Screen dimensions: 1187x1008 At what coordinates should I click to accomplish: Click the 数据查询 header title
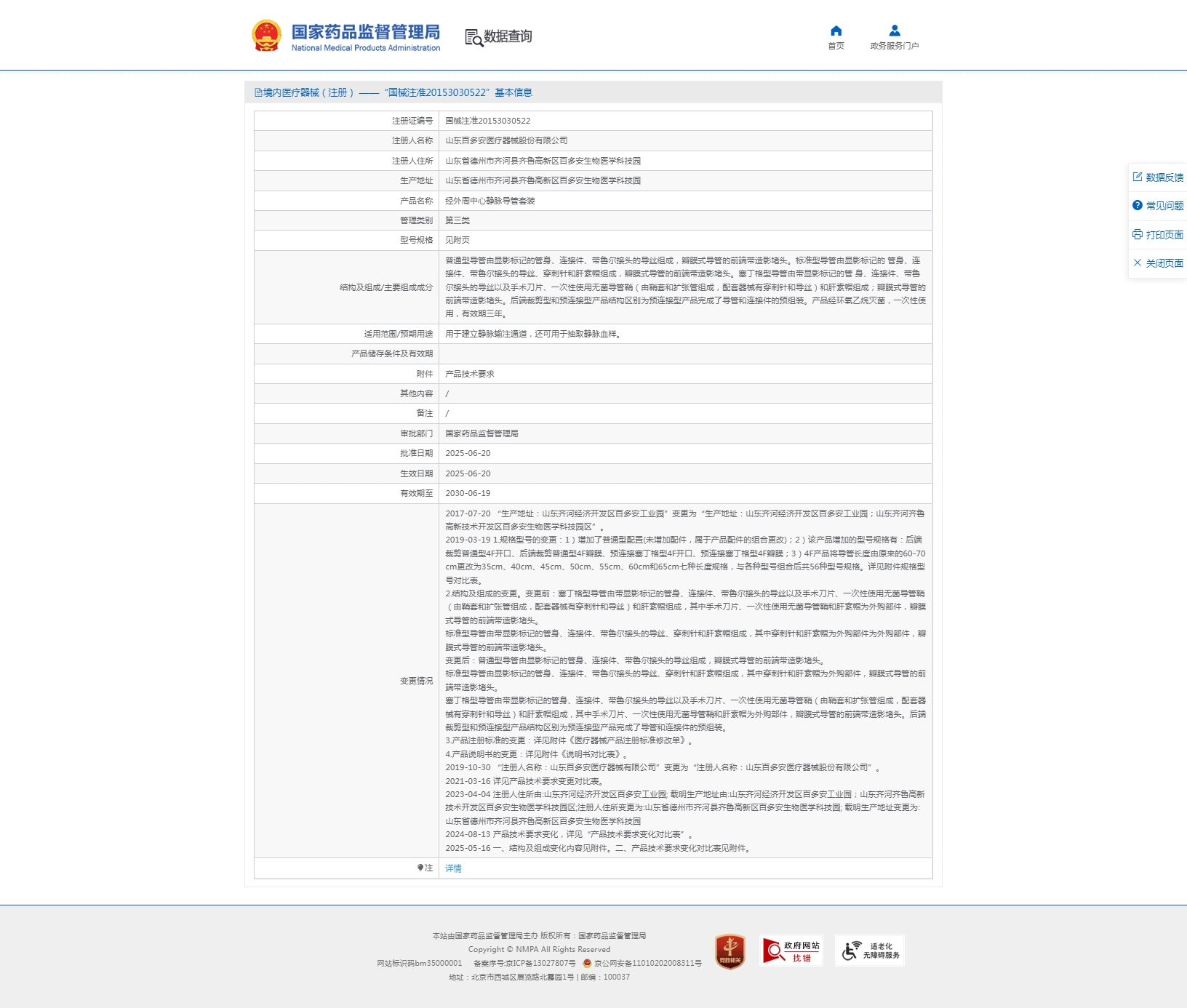(x=508, y=36)
